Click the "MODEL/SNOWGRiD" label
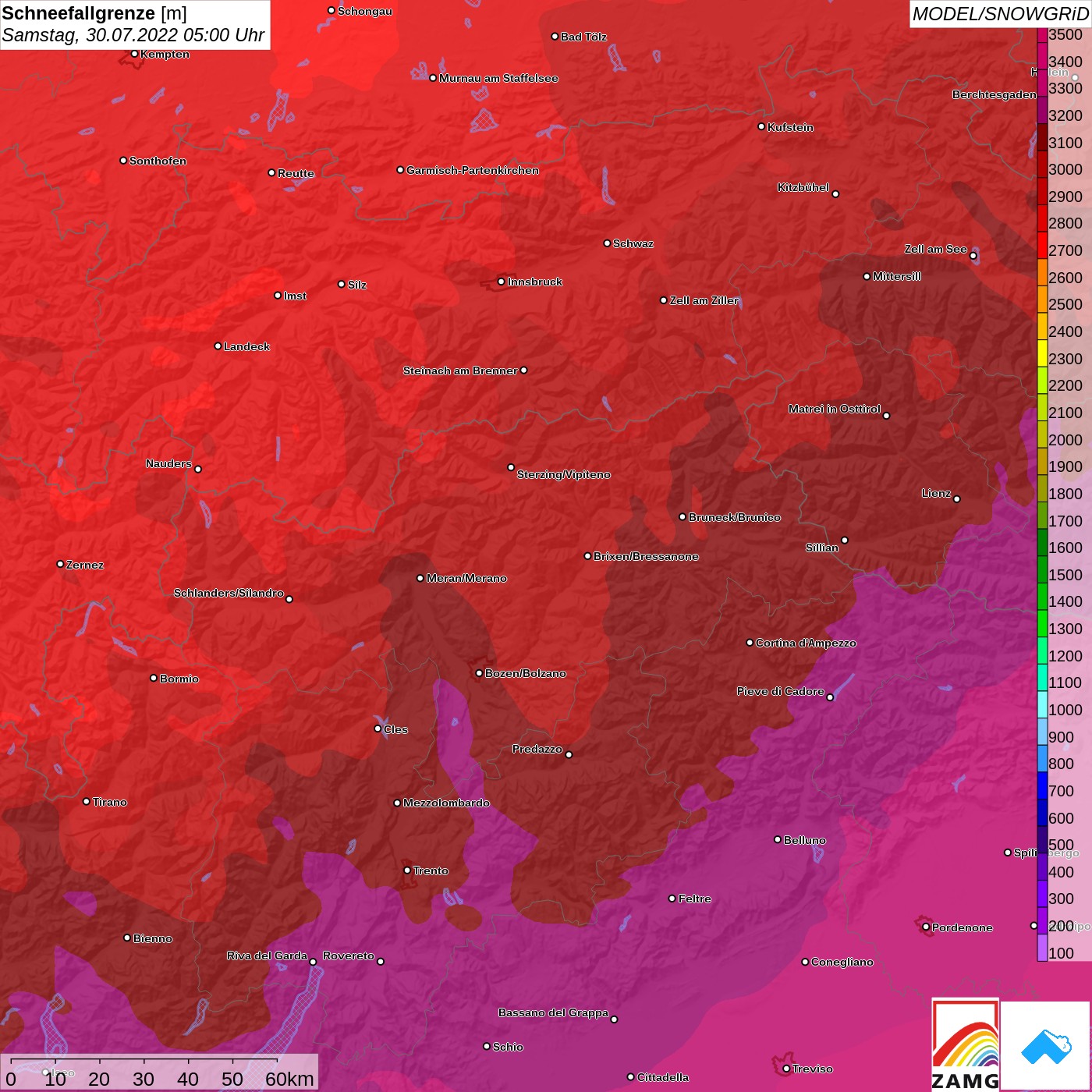 [x=1000, y=14]
